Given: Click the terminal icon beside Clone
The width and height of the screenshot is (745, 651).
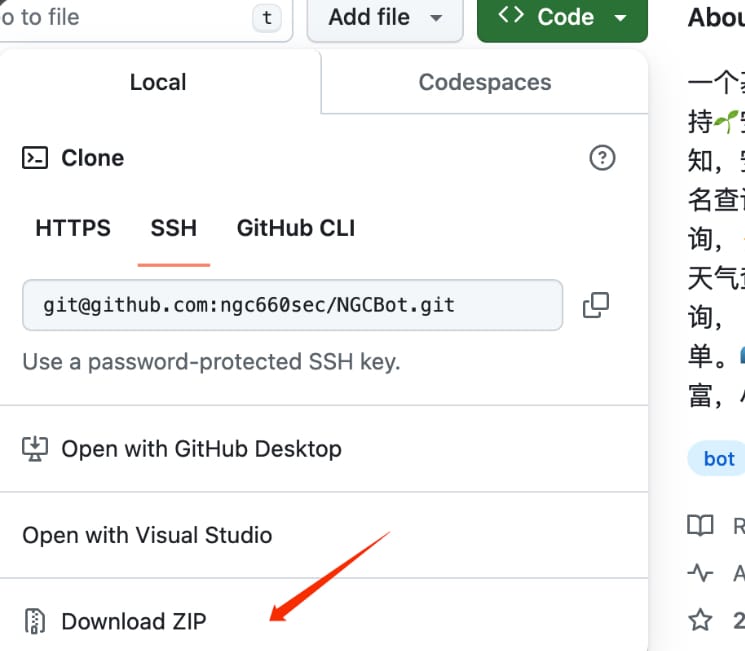Looking at the screenshot, I should pos(35,158).
